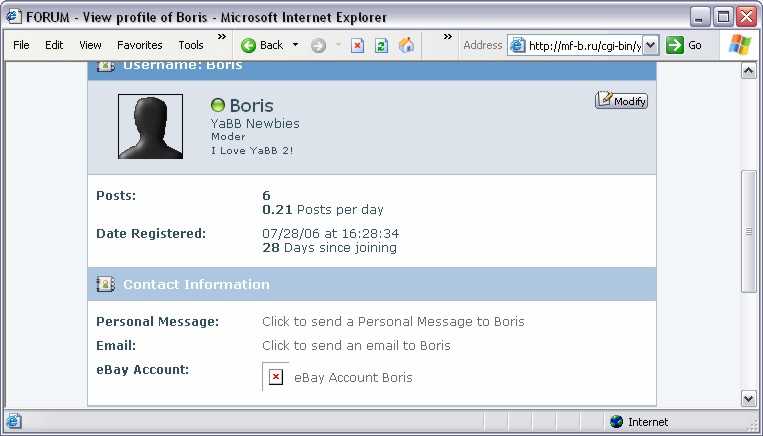
Task: Click Boris's silhouette avatar image
Action: (150, 127)
